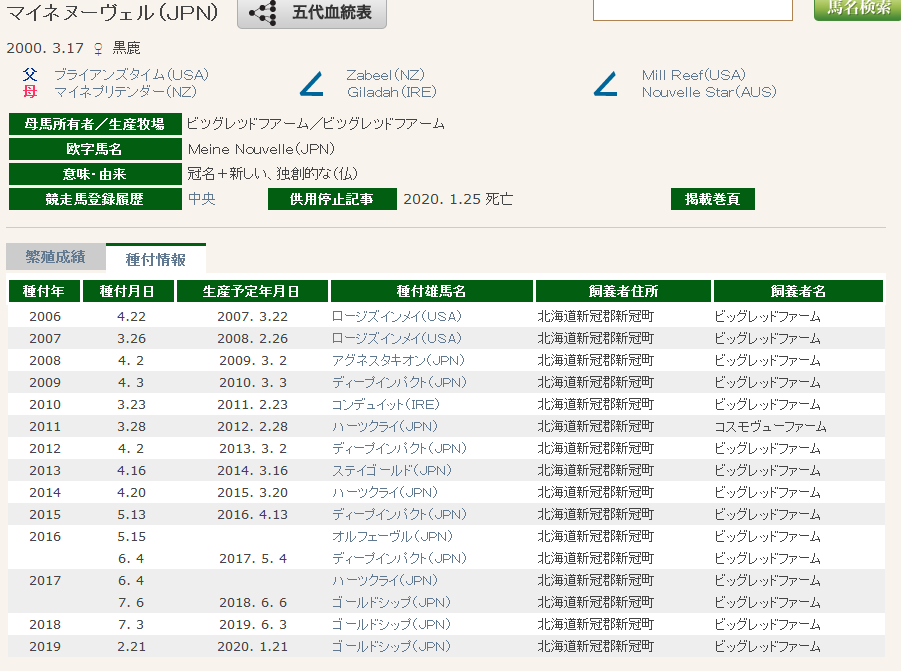Click the bracket icon beside Zabeel(NZ)
This screenshot has height=671, width=901.
pos(312,84)
